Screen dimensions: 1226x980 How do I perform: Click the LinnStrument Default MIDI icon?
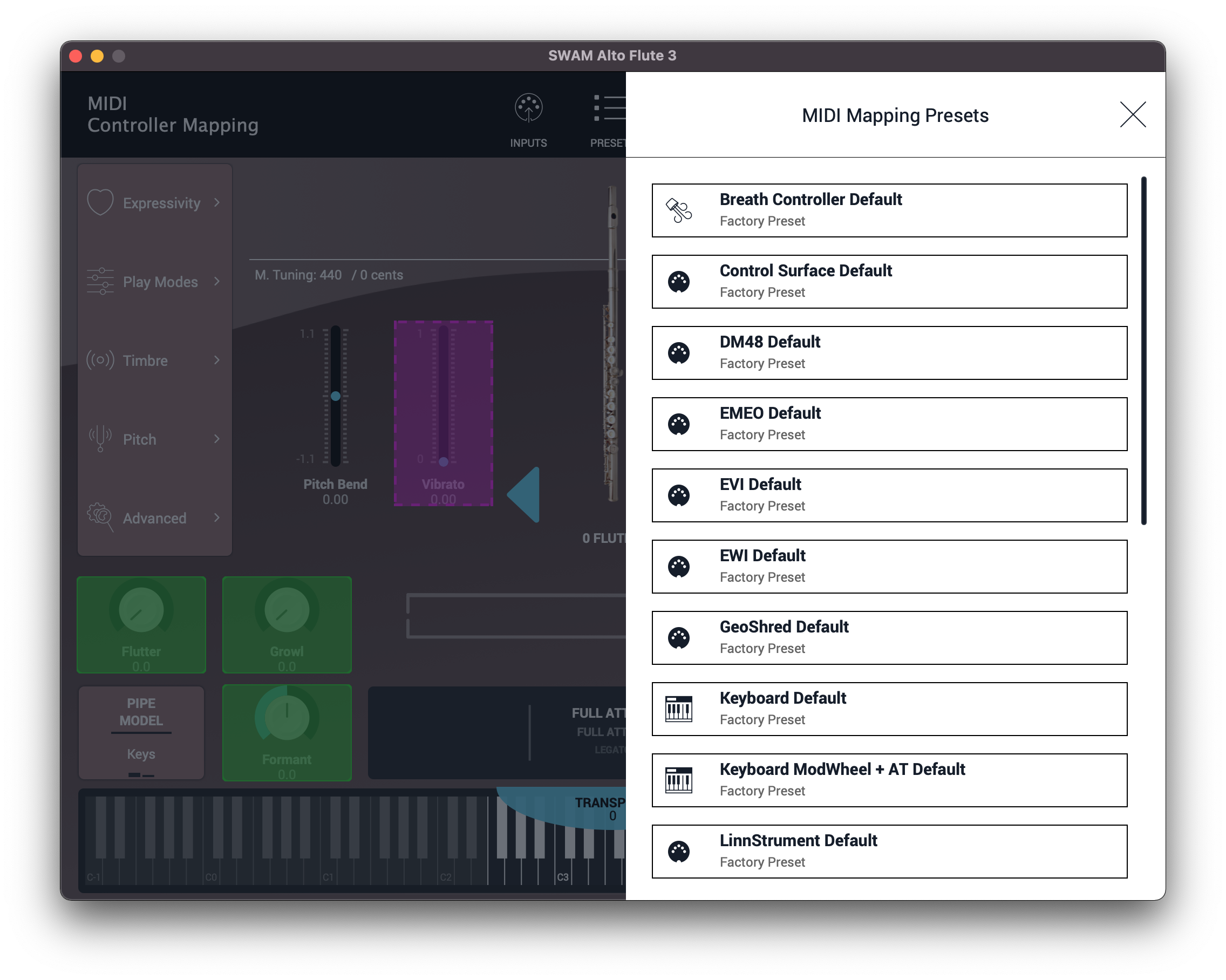point(679,852)
